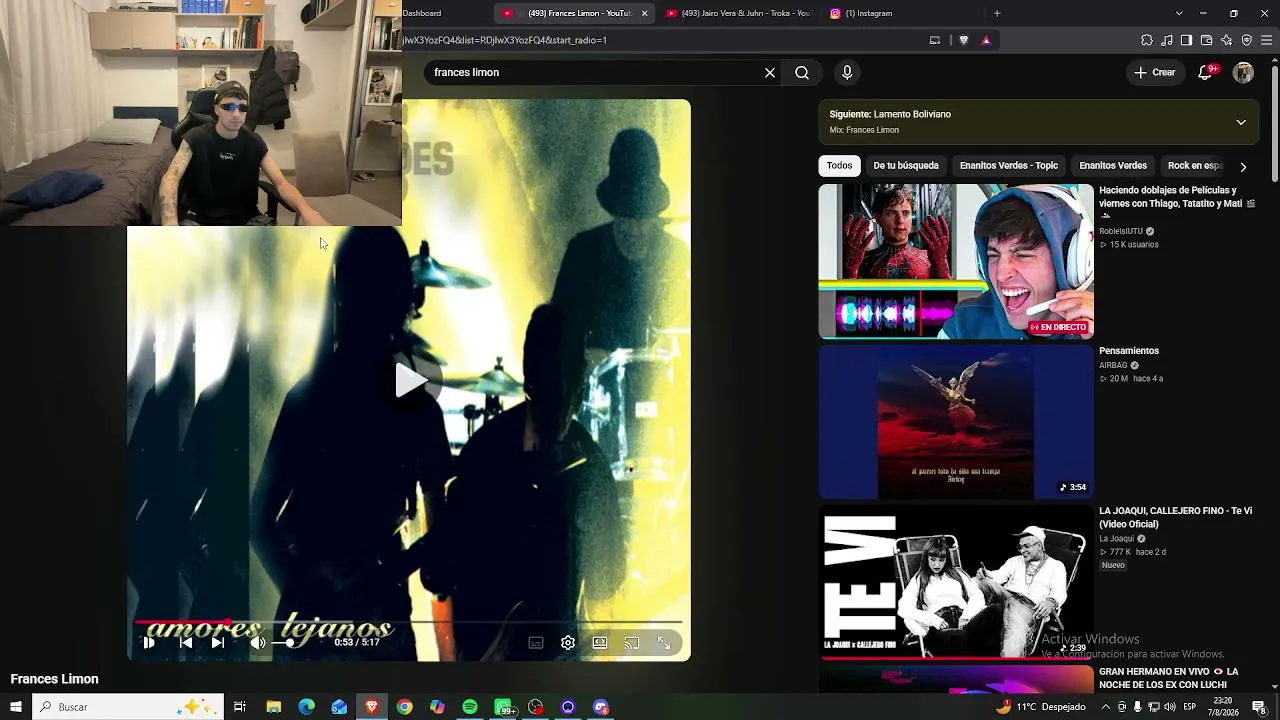Visit the La Joaqui channel
The width and height of the screenshot is (1280, 720).
[1117, 539]
